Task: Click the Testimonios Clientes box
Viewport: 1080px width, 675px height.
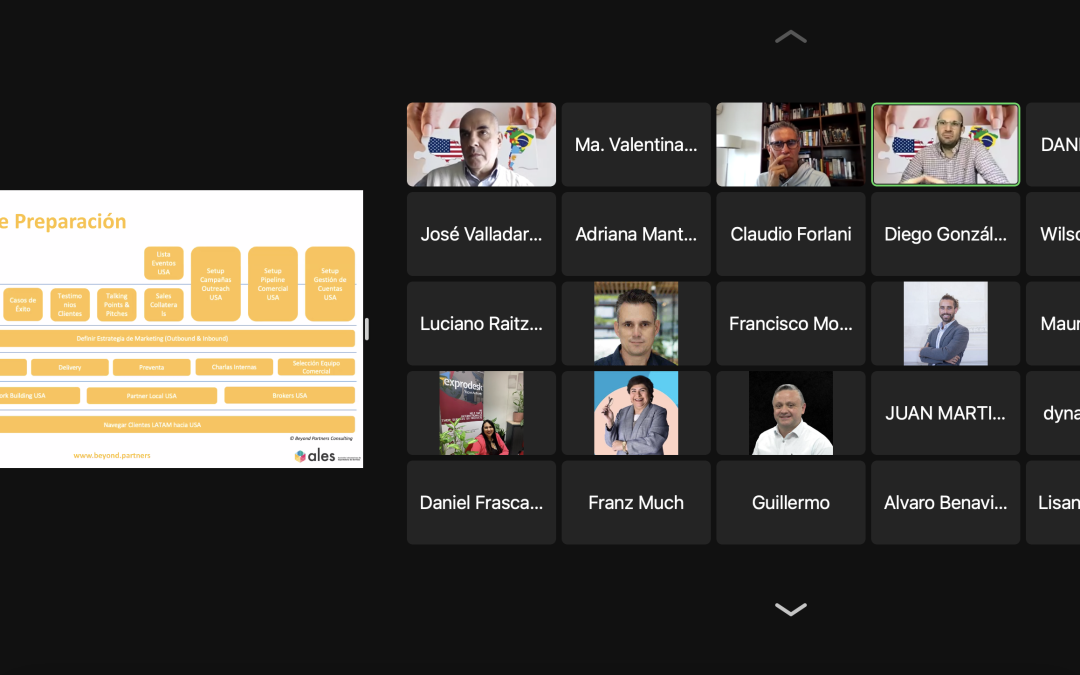Action: 70,304
